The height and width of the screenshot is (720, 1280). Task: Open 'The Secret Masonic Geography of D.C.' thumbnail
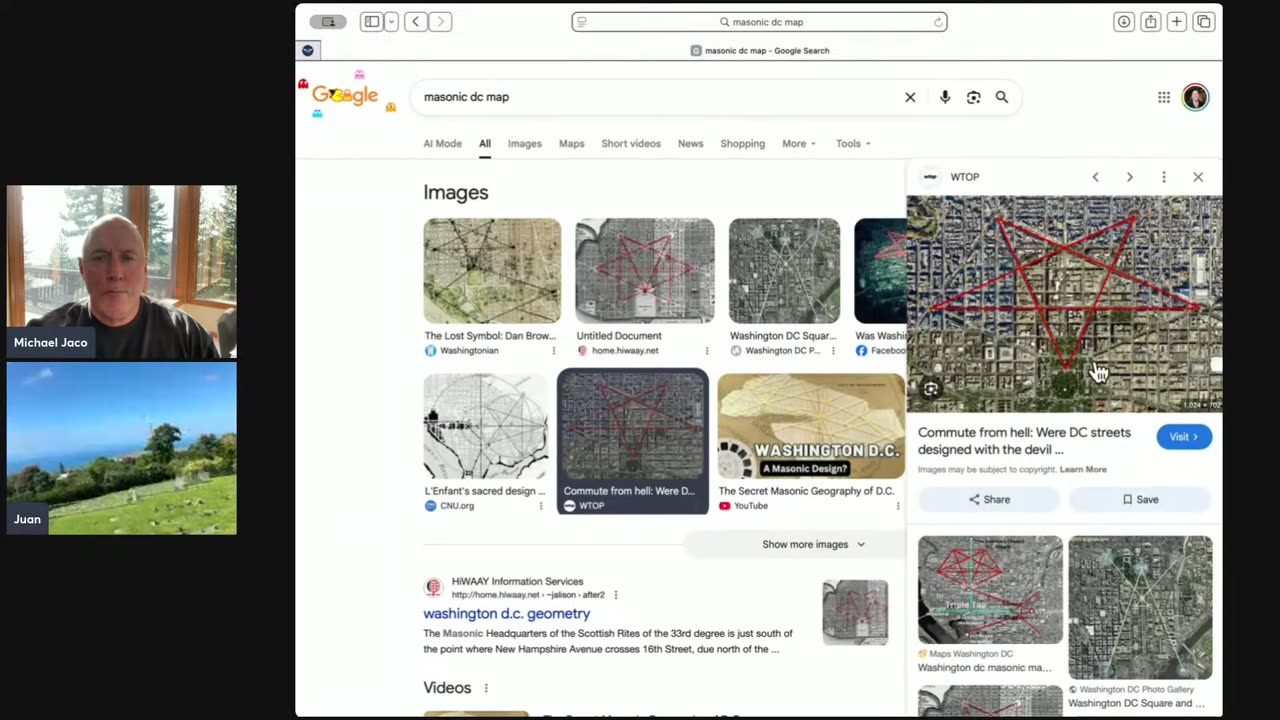[x=811, y=427]
